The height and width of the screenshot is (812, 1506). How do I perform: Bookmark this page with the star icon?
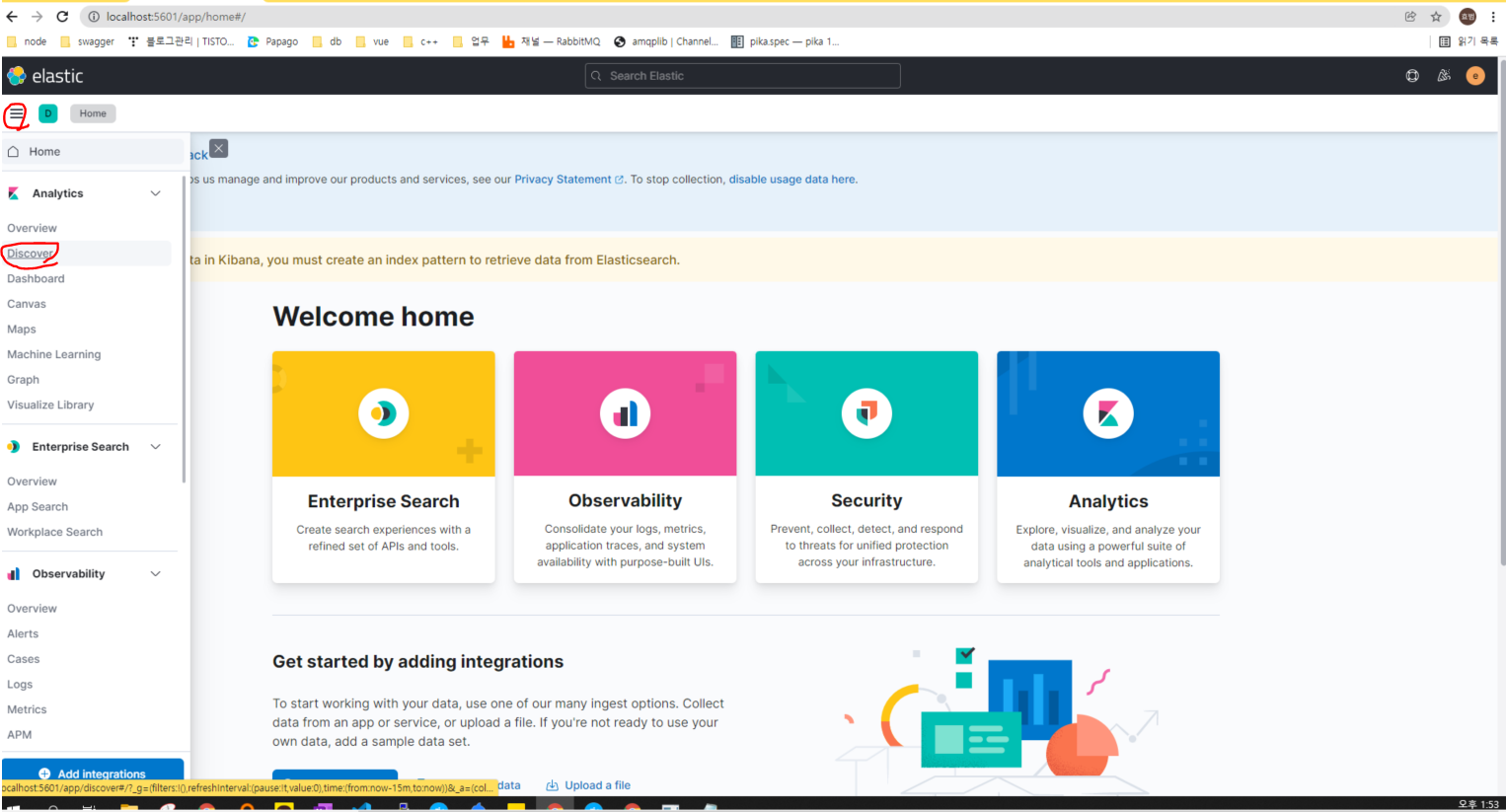tap(1436, 17)
